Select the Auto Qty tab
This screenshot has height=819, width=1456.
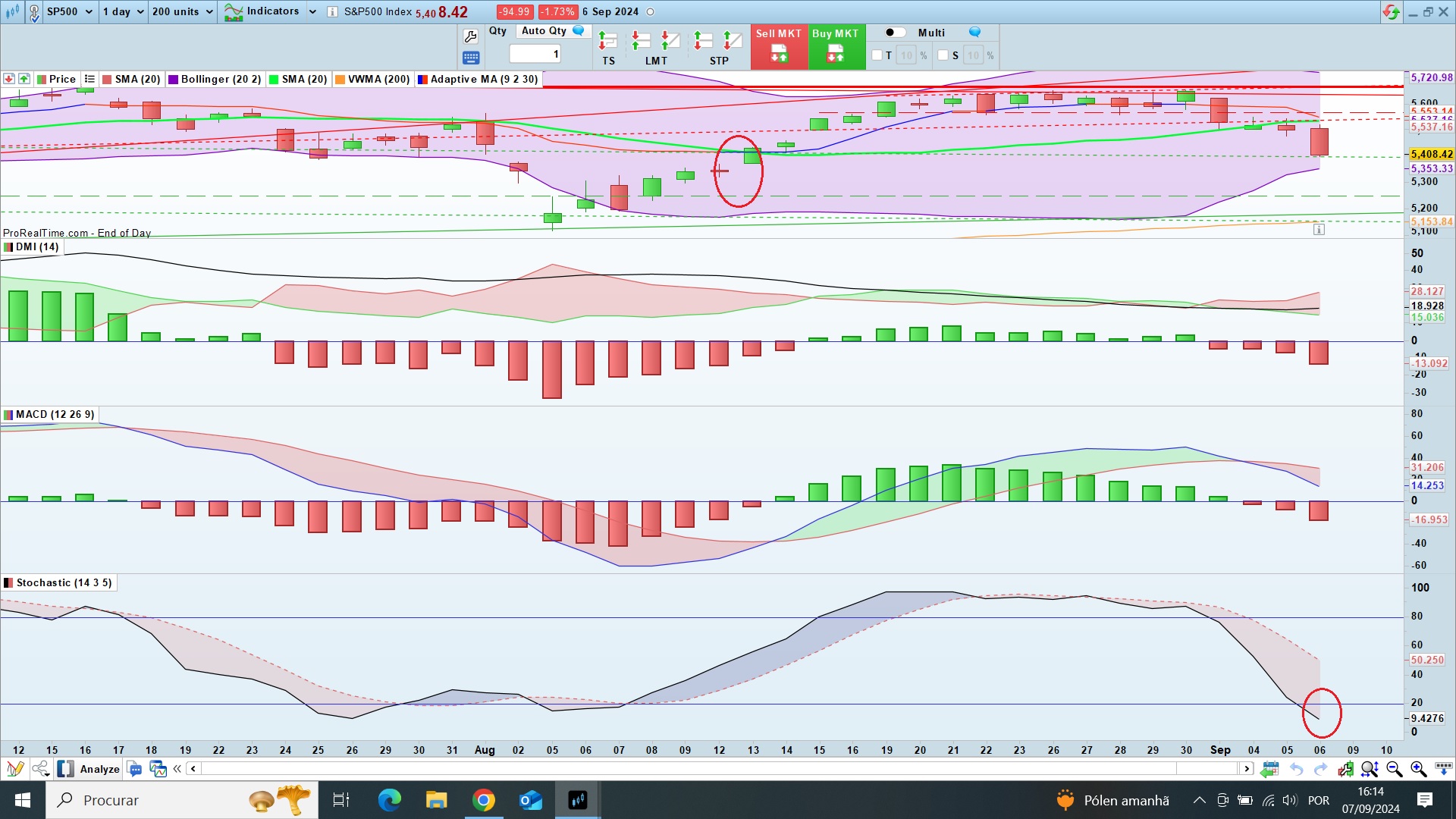(x=544, y=31)
